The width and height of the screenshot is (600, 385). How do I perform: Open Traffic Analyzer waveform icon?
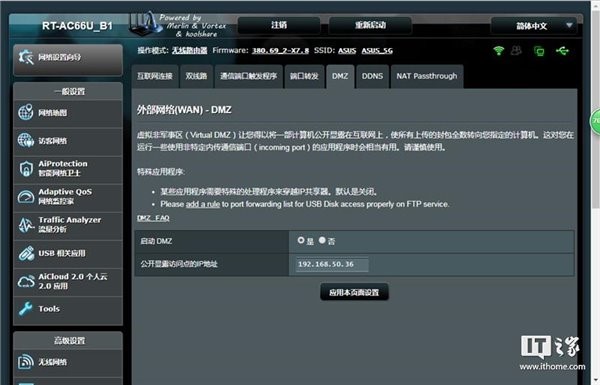(x=26, y=225)
